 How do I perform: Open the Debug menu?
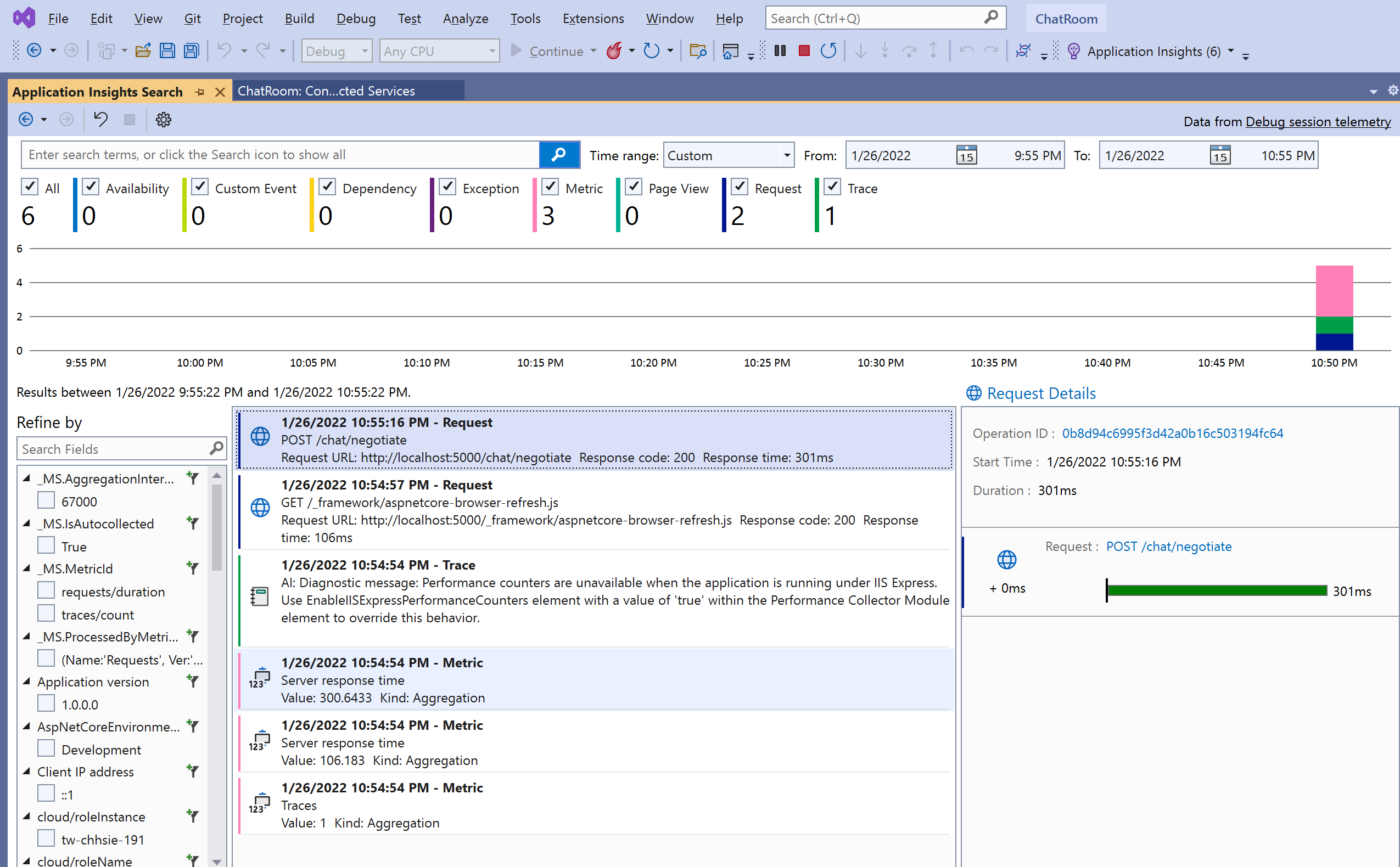(x=356, y=18)
